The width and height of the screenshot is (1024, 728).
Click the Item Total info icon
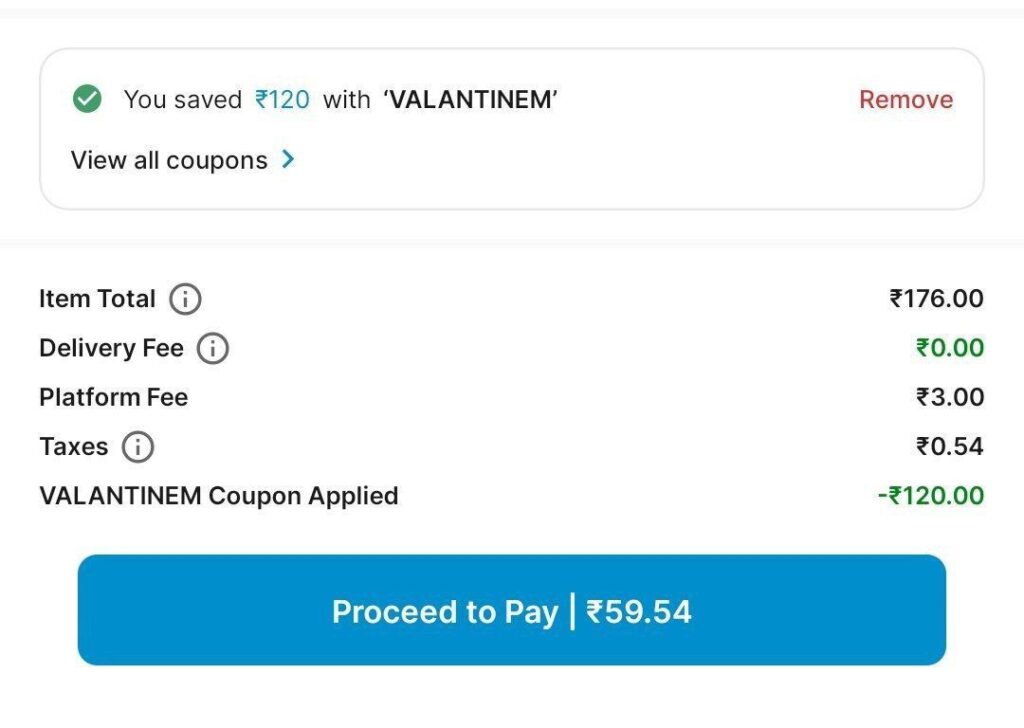[185, 299]
